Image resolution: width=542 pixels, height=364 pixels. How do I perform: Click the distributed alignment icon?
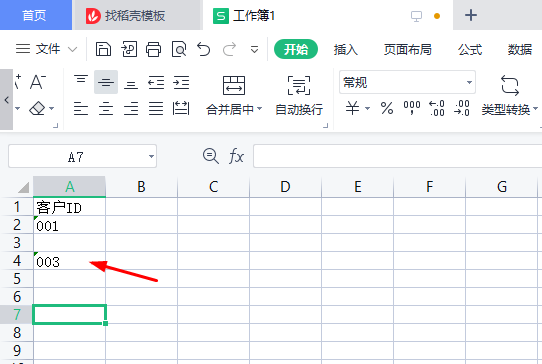tap(181, 108)
